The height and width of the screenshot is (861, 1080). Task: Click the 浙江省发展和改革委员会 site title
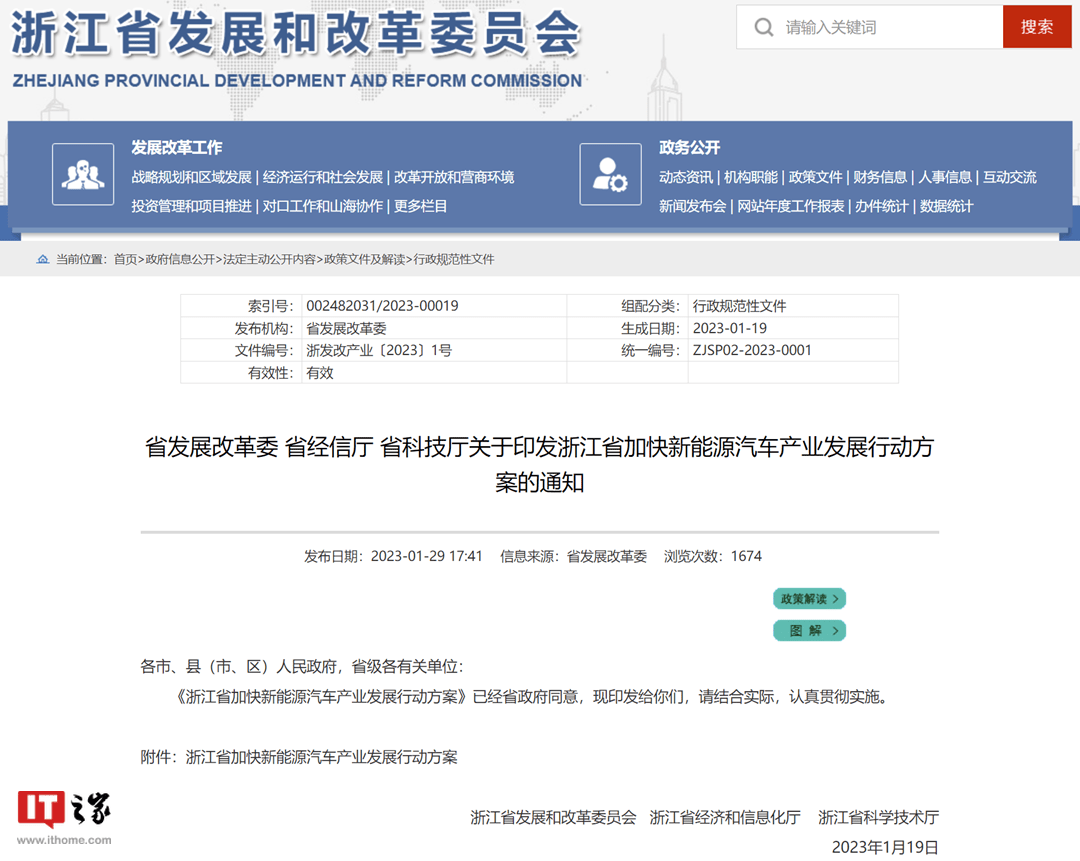tap(296, 33)
